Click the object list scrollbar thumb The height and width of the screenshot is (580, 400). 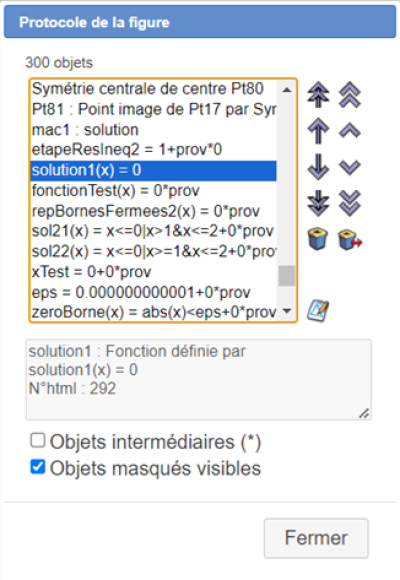[x=287, y=276]
